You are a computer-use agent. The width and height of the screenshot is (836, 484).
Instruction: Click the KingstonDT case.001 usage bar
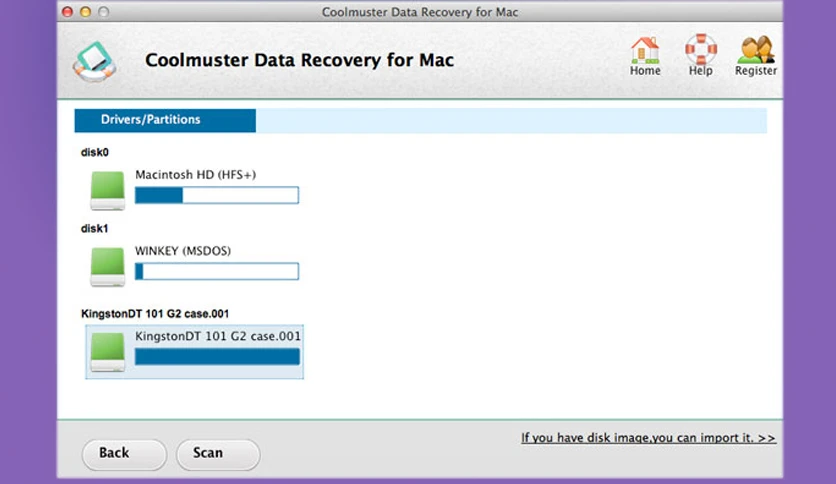pos(217,357)
